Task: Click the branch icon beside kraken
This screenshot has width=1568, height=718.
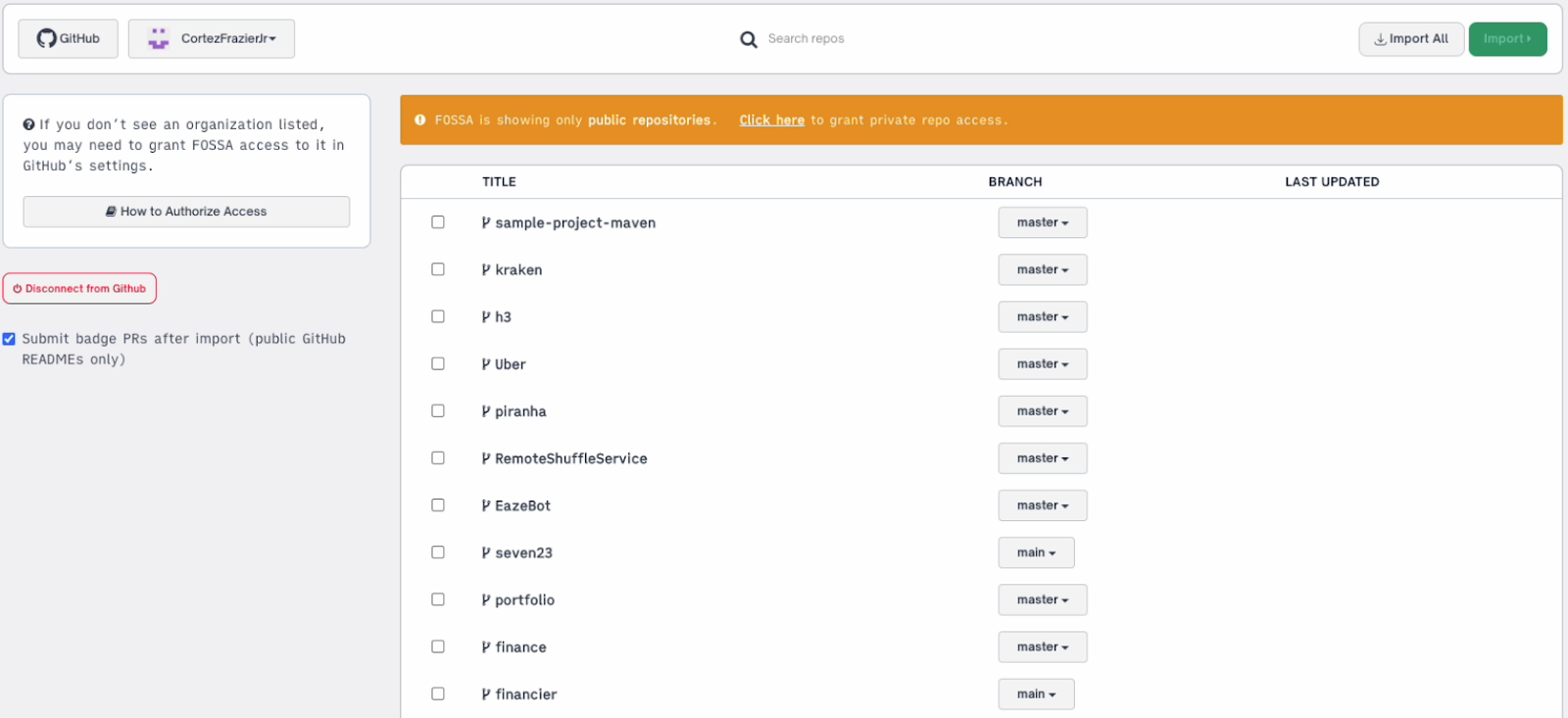Action: click(x=486, y=269)
